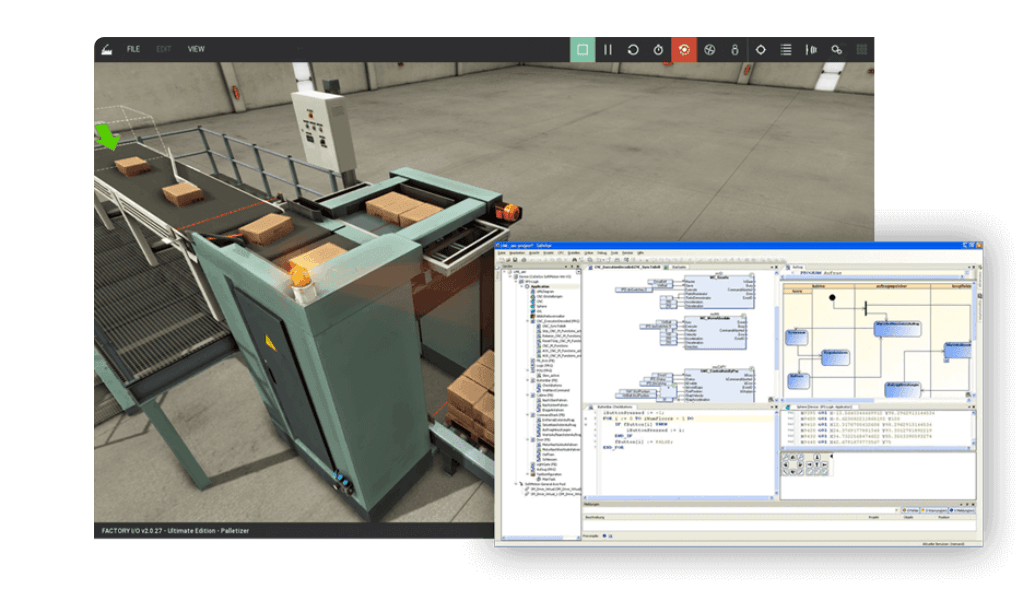Reset the simulation with circular arrow icon
Viewport: 1024px width, 607px height.
(633, 49)
